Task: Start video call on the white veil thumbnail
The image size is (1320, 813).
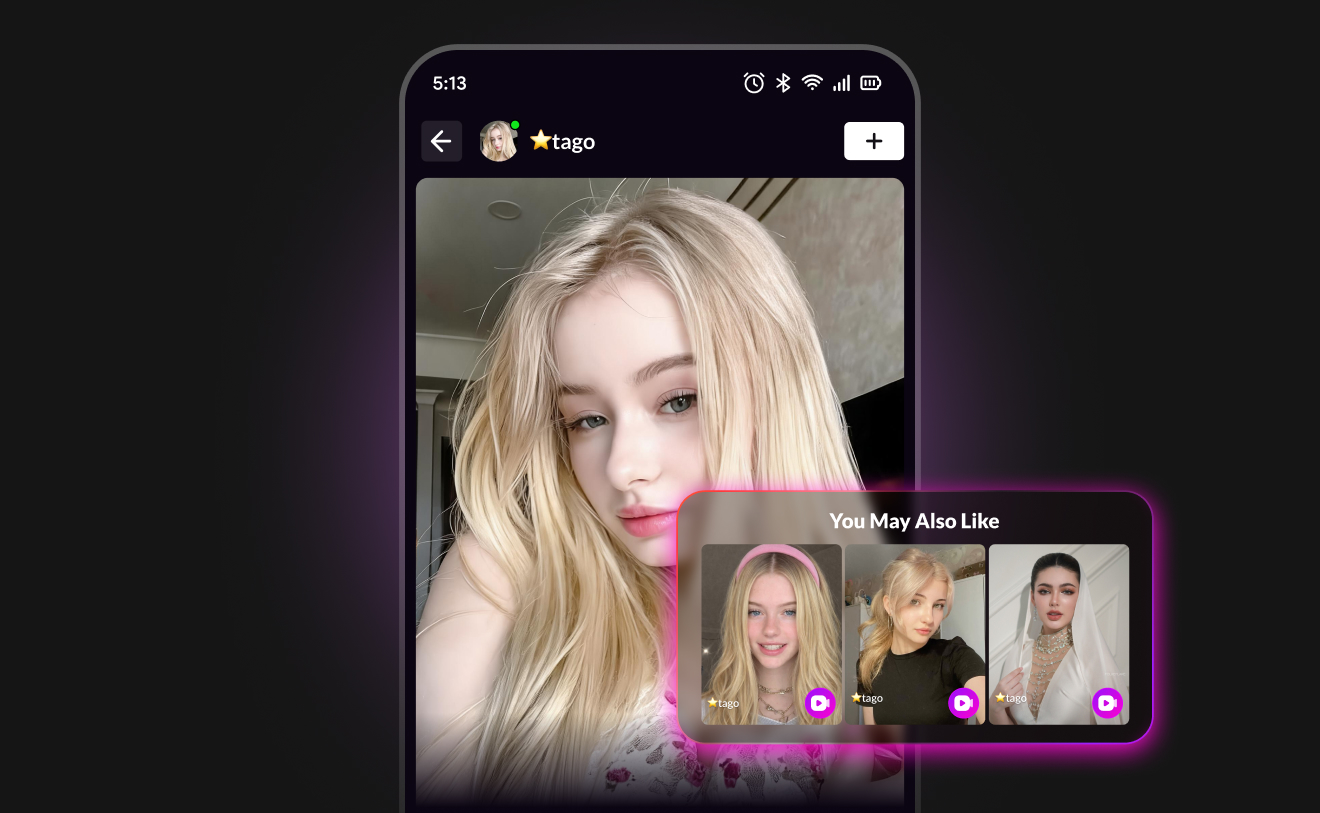Action: tap(1107, 703)
